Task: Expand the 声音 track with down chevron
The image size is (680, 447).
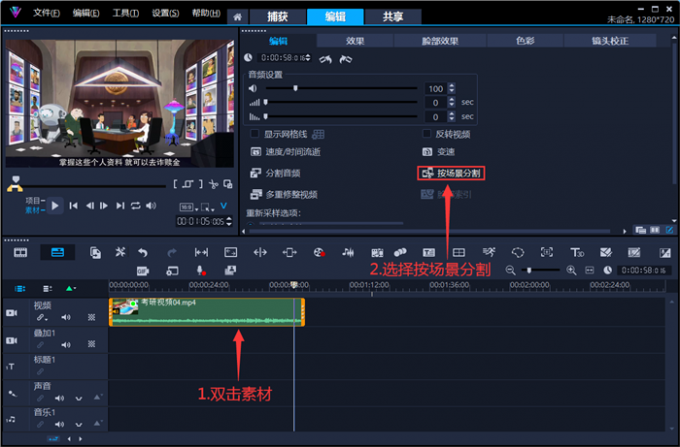Action: tap(78, 398)
